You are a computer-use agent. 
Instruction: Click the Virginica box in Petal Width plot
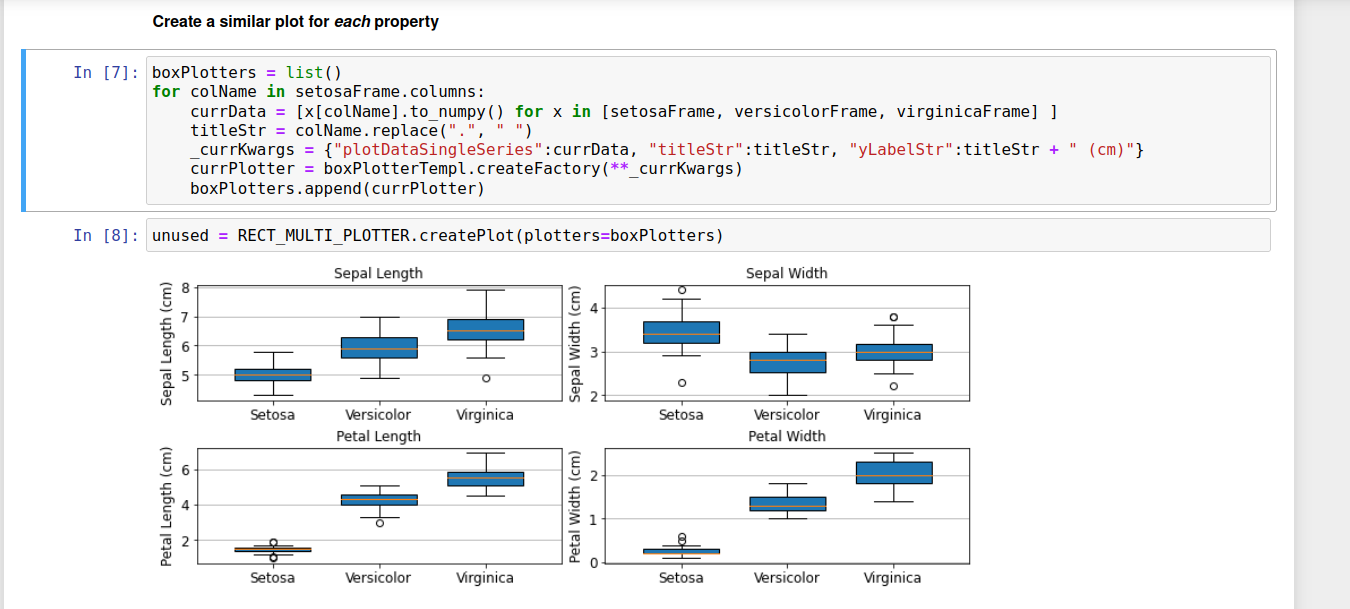coord(892,473)
